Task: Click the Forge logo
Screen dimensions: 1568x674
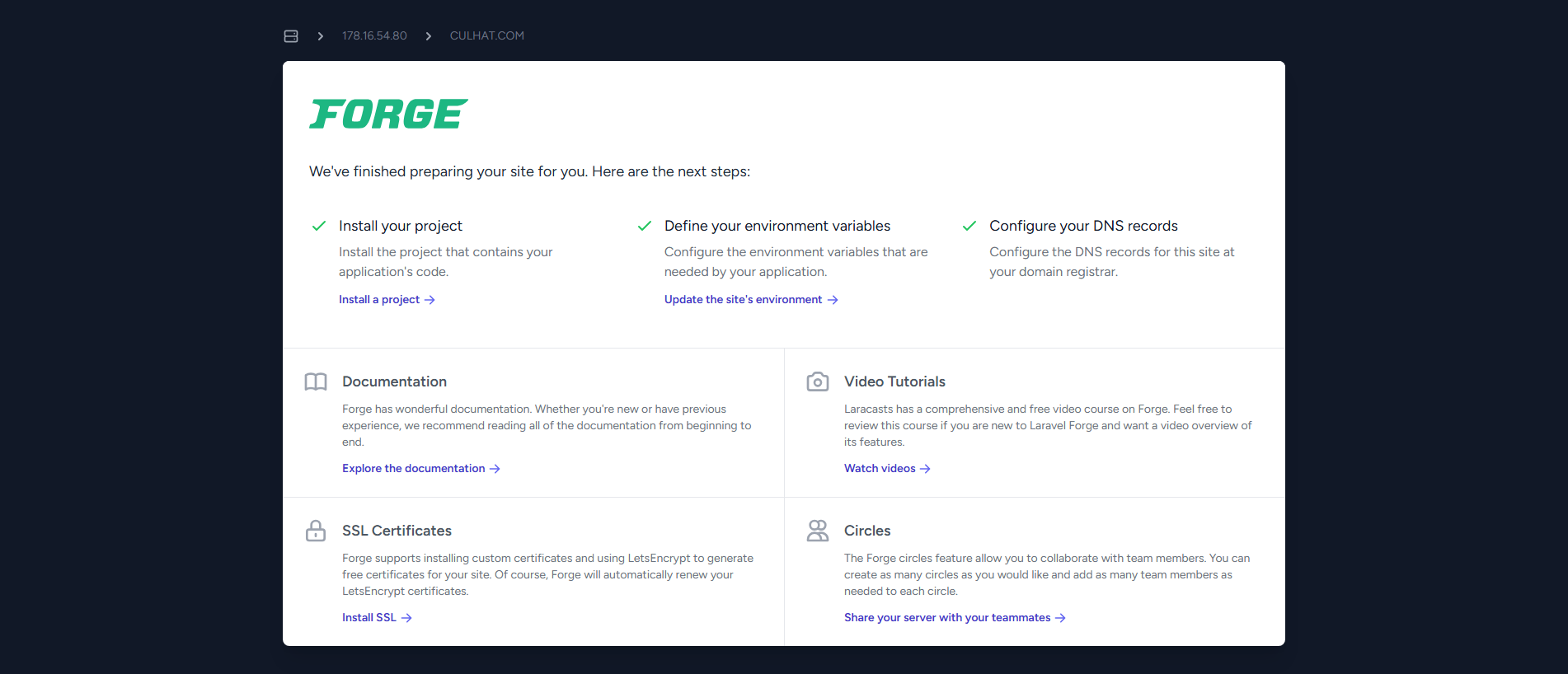Action: tap(388, 114)
